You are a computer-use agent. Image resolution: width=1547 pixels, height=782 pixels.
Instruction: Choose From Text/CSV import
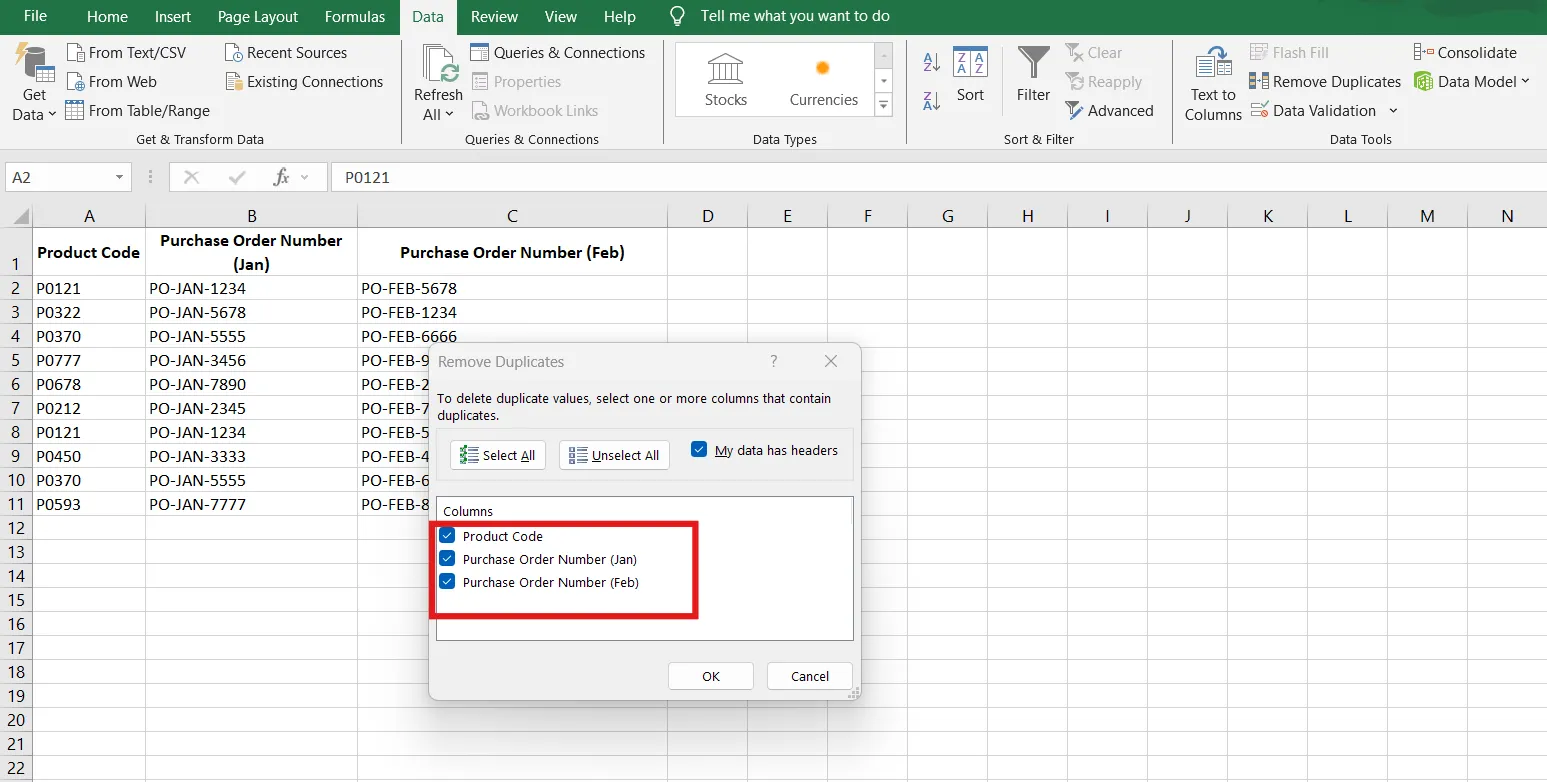point(126,53)
